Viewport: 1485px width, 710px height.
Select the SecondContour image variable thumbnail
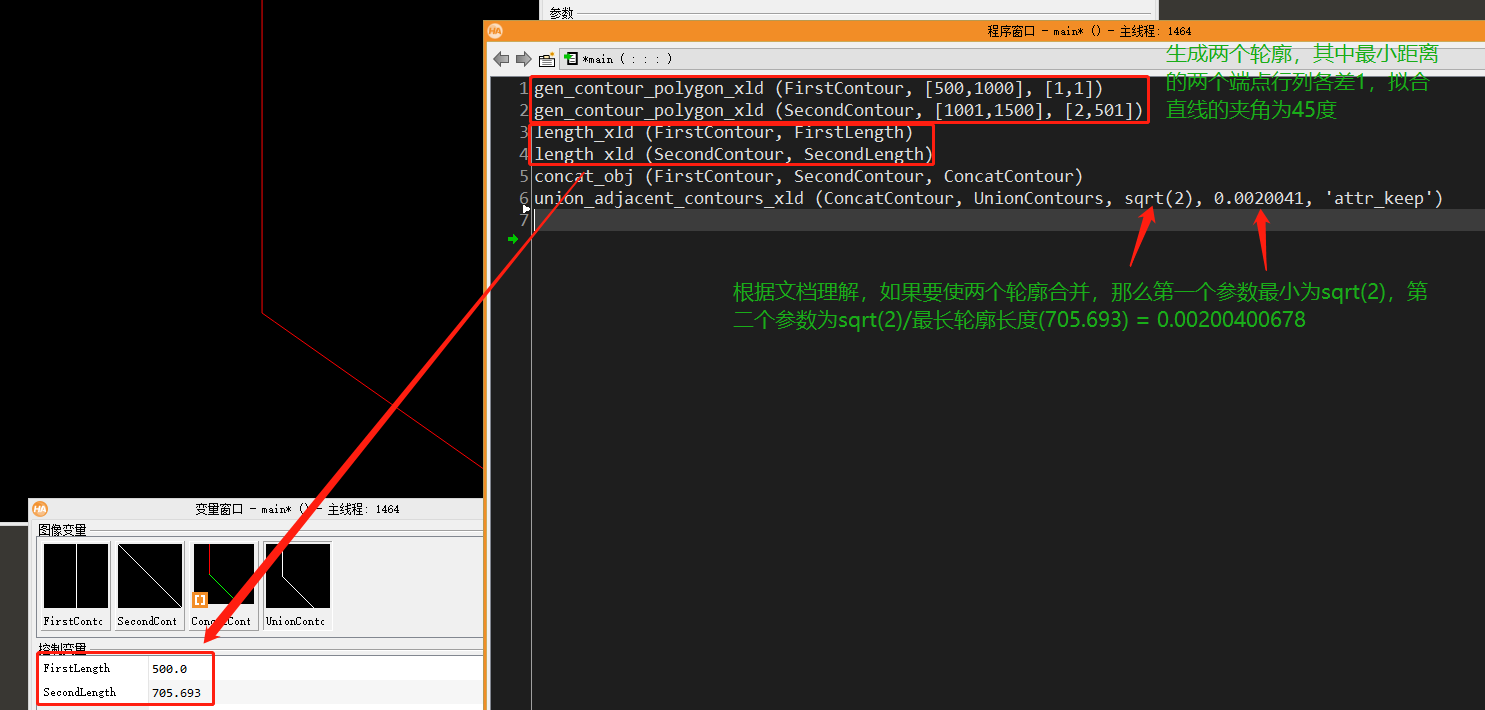[149, 586]
